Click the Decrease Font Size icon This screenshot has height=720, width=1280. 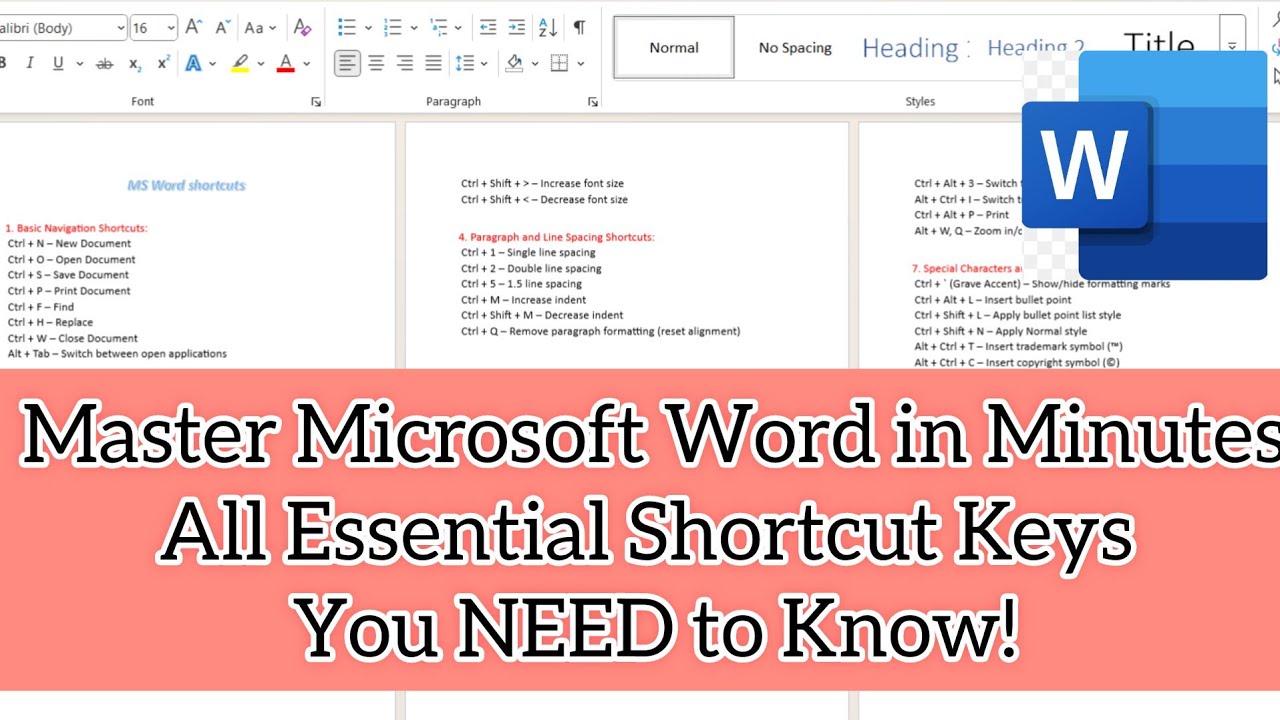(x=221, y=28)
